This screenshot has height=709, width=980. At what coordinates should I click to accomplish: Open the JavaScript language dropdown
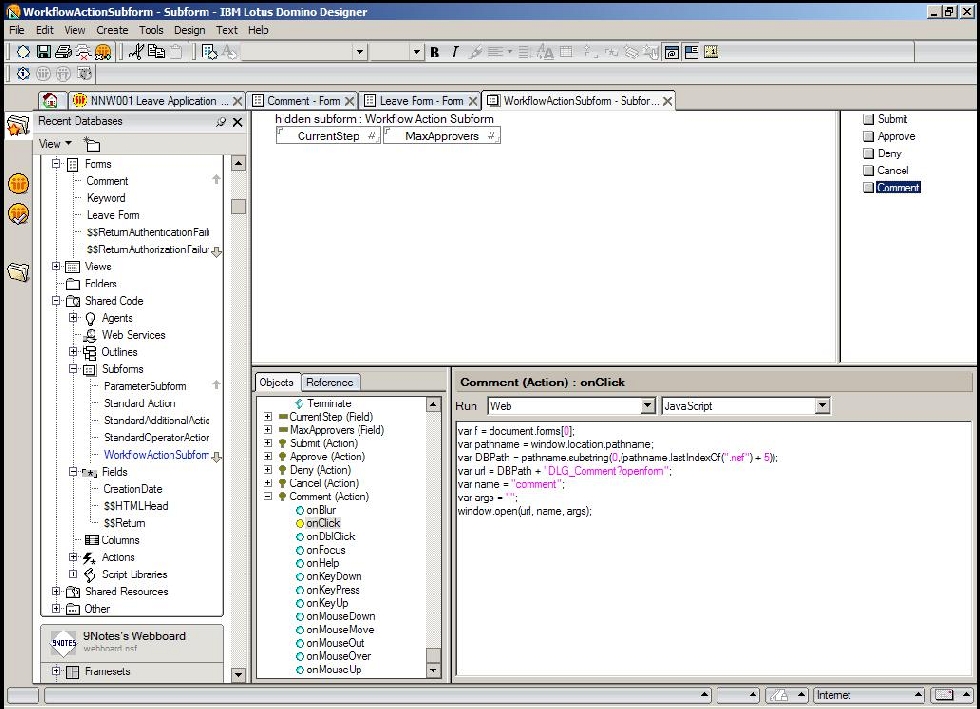(822, 406)
